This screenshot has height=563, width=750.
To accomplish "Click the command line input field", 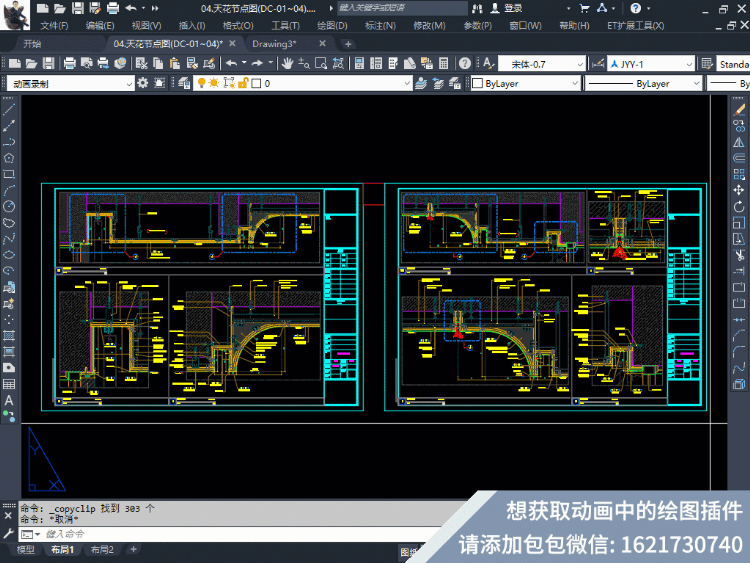I will 239,534.
